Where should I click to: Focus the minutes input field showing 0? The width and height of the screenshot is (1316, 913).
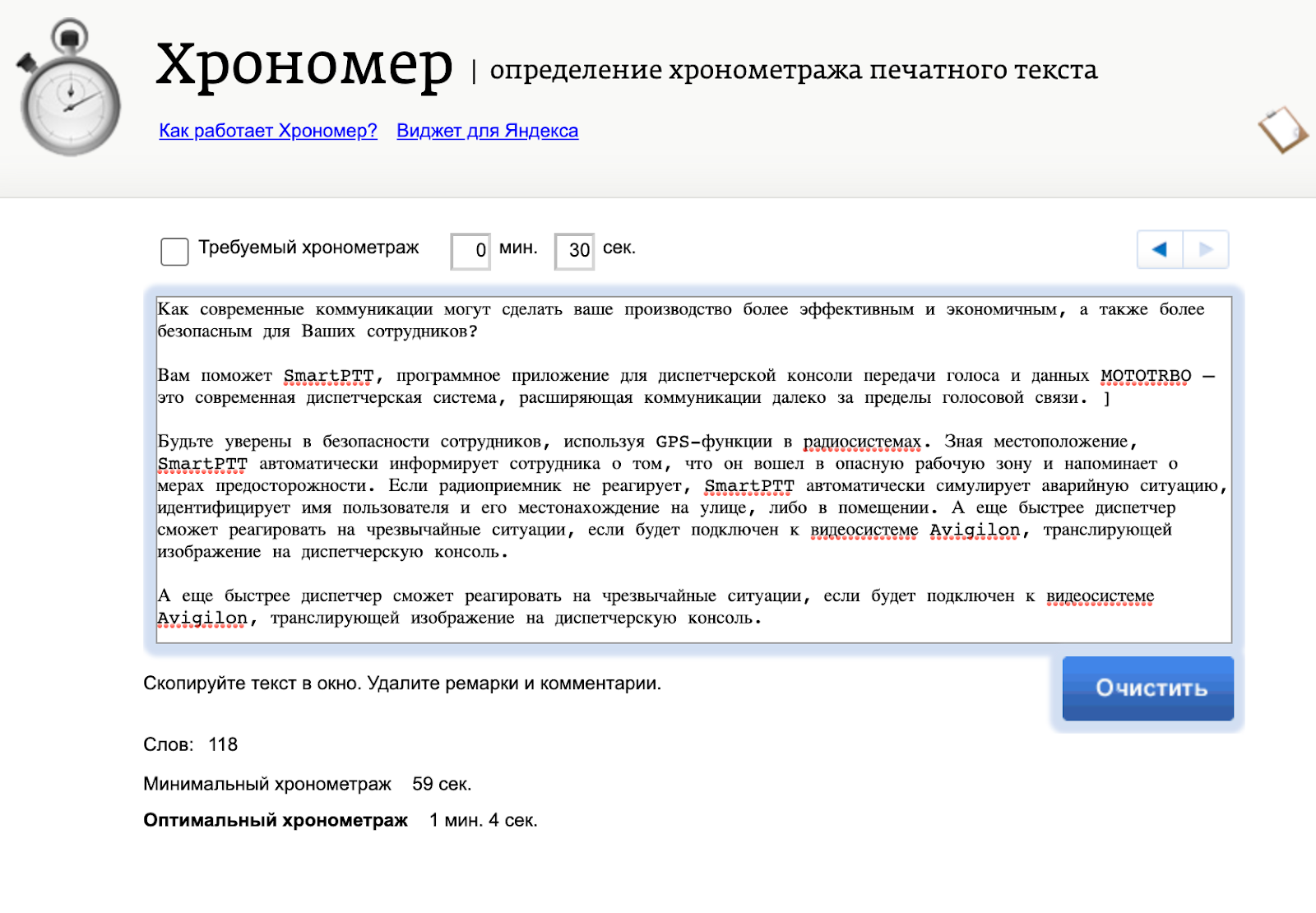click(471, 251)
